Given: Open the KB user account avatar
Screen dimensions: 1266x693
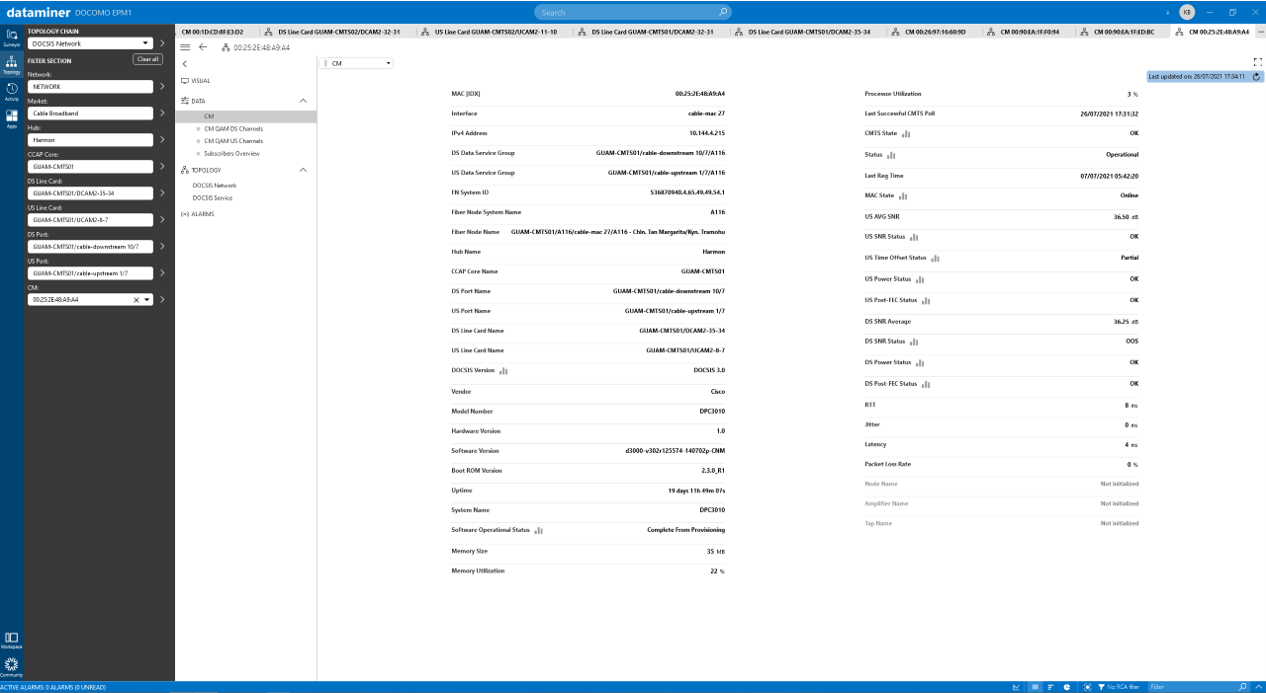Looking at the screenshot, I should (x=1187, y=12).
